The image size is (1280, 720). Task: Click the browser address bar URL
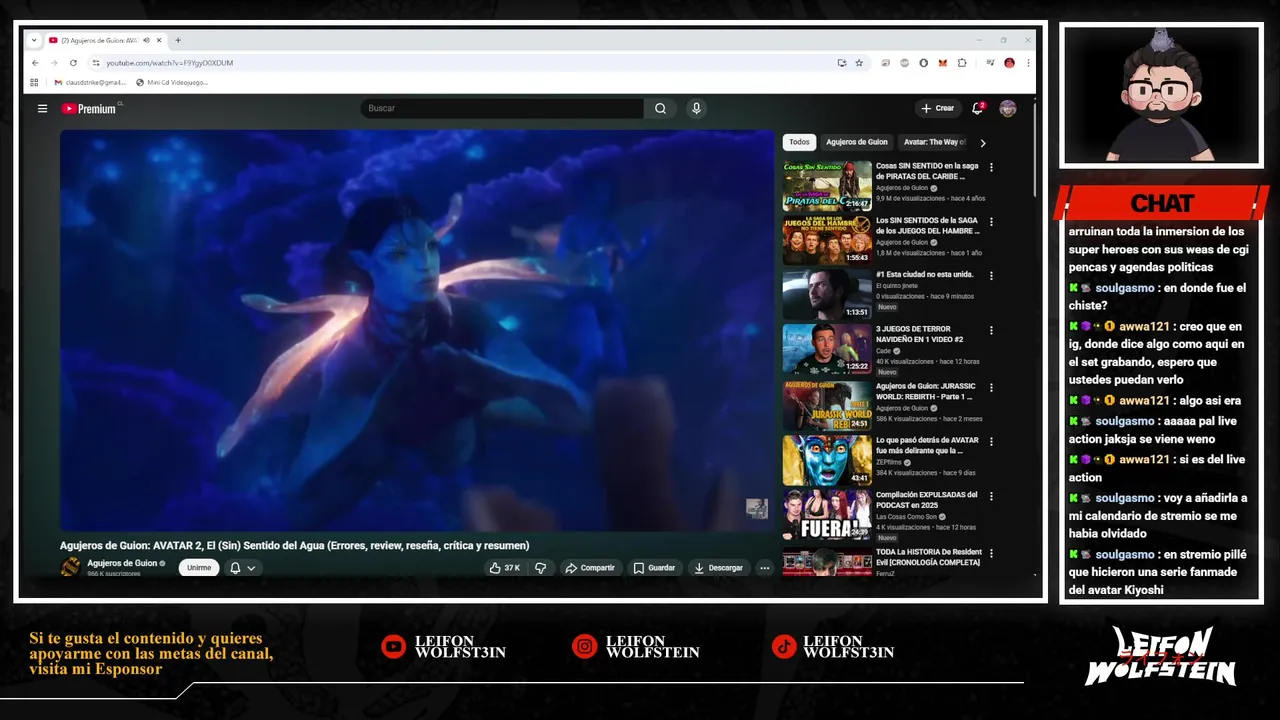click(x=170, y=63)
